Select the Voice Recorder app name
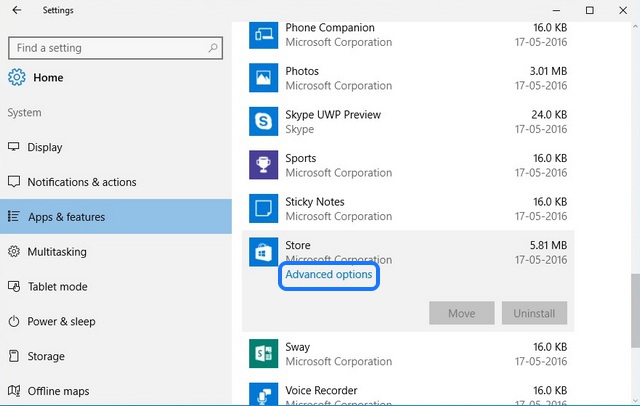The width and height of the screenshot is (640, 406). pos(321,390)
